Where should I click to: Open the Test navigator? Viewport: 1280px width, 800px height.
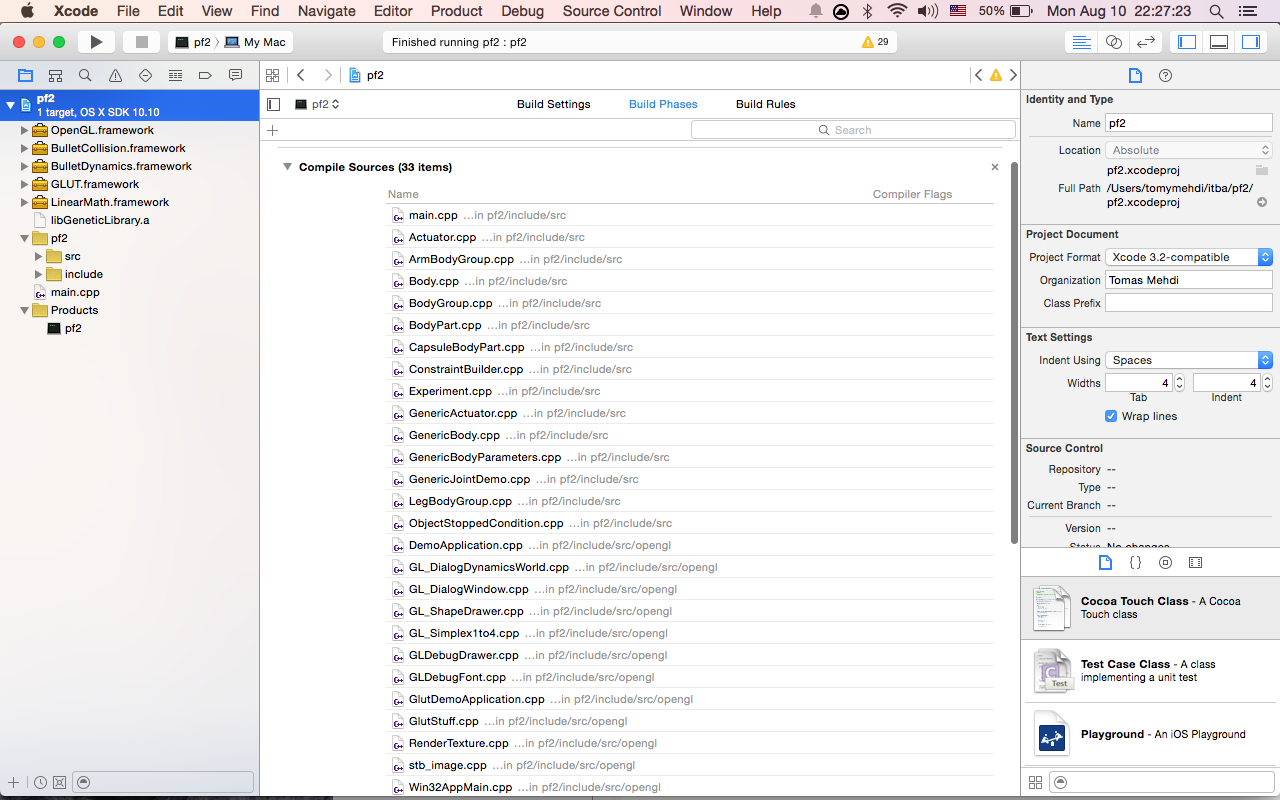(x=145, y=75)
